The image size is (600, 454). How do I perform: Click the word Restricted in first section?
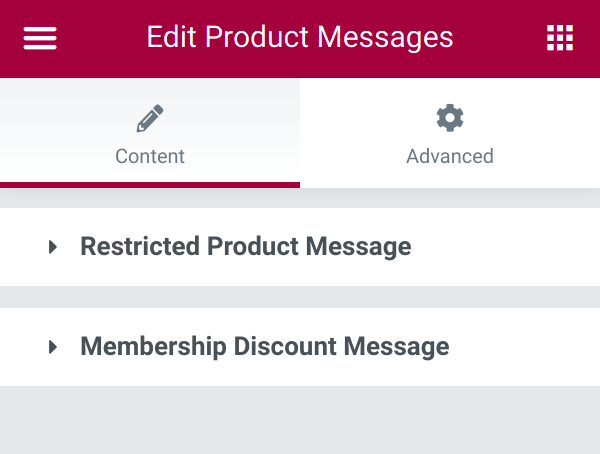(x=140, y=246)
